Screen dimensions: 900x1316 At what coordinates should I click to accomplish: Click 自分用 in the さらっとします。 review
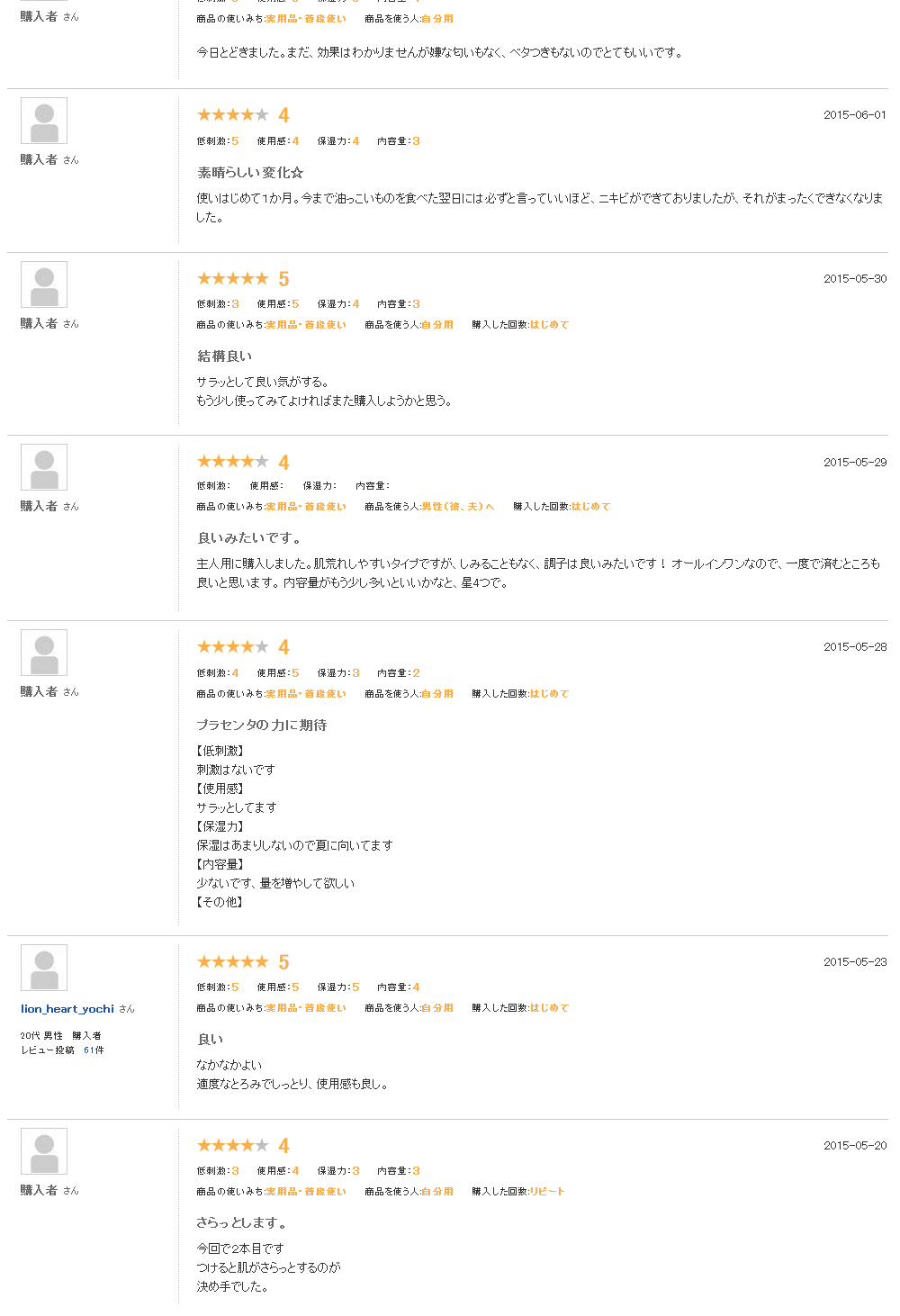coord(437,1192)
